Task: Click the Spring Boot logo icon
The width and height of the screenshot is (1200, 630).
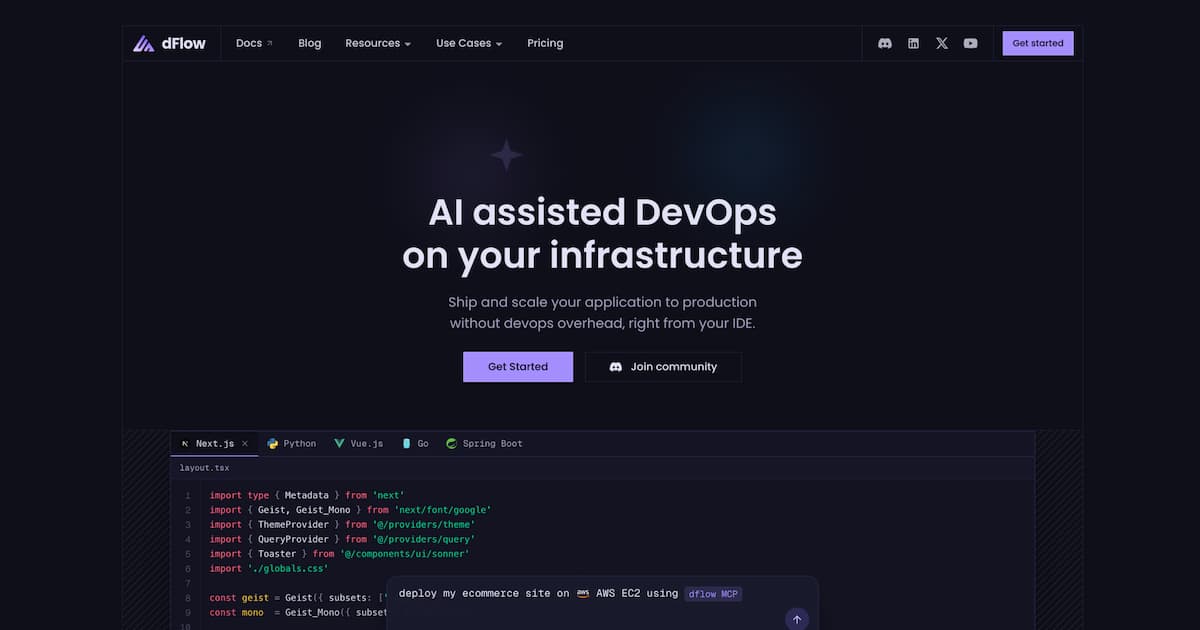Action: (x=451, y=444)
